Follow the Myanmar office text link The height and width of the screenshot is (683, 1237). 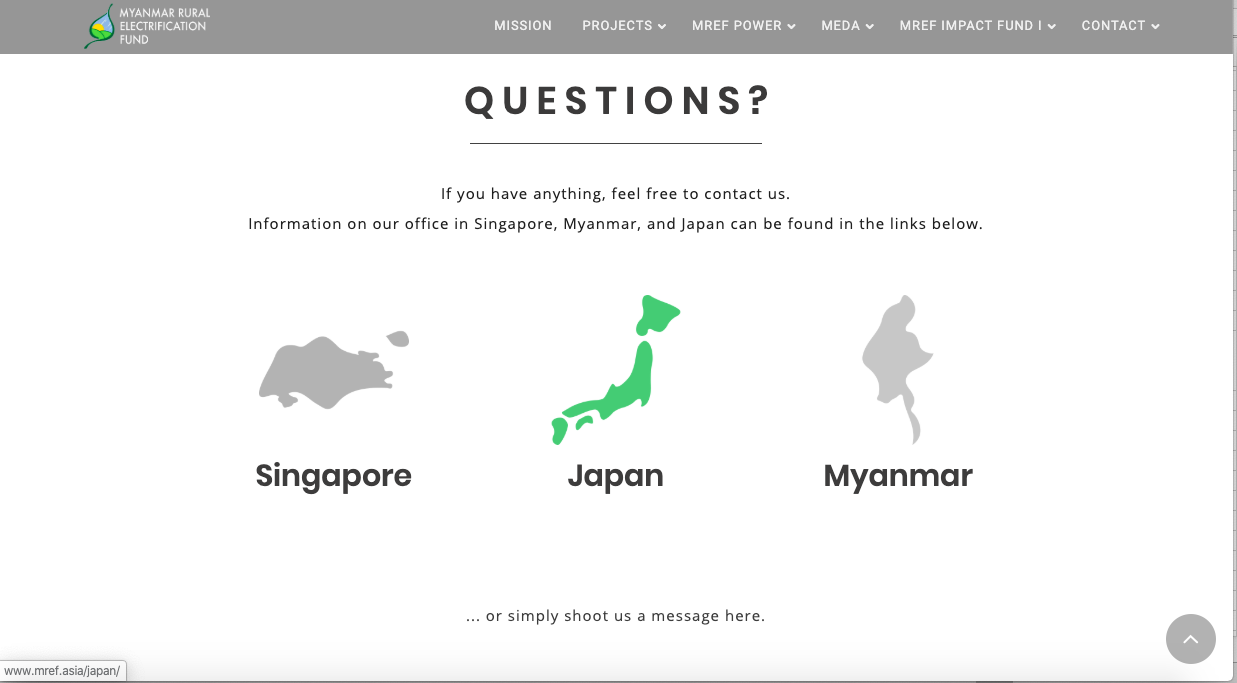pos(897,475)
